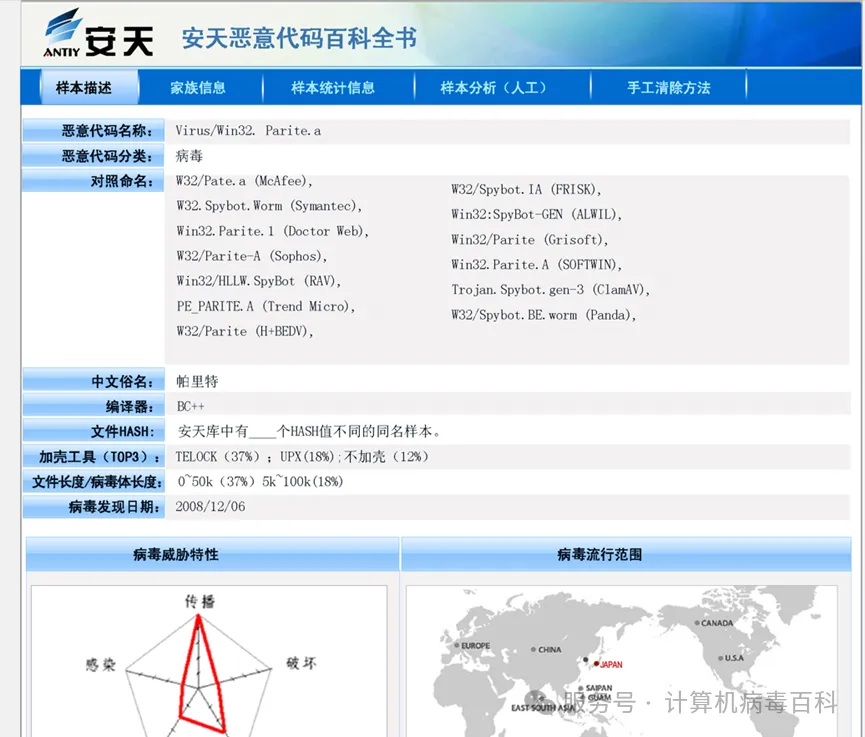Click the 文件长度/病毒体长度 label
The height and width of the screenshot is (737, 865).
94,482
